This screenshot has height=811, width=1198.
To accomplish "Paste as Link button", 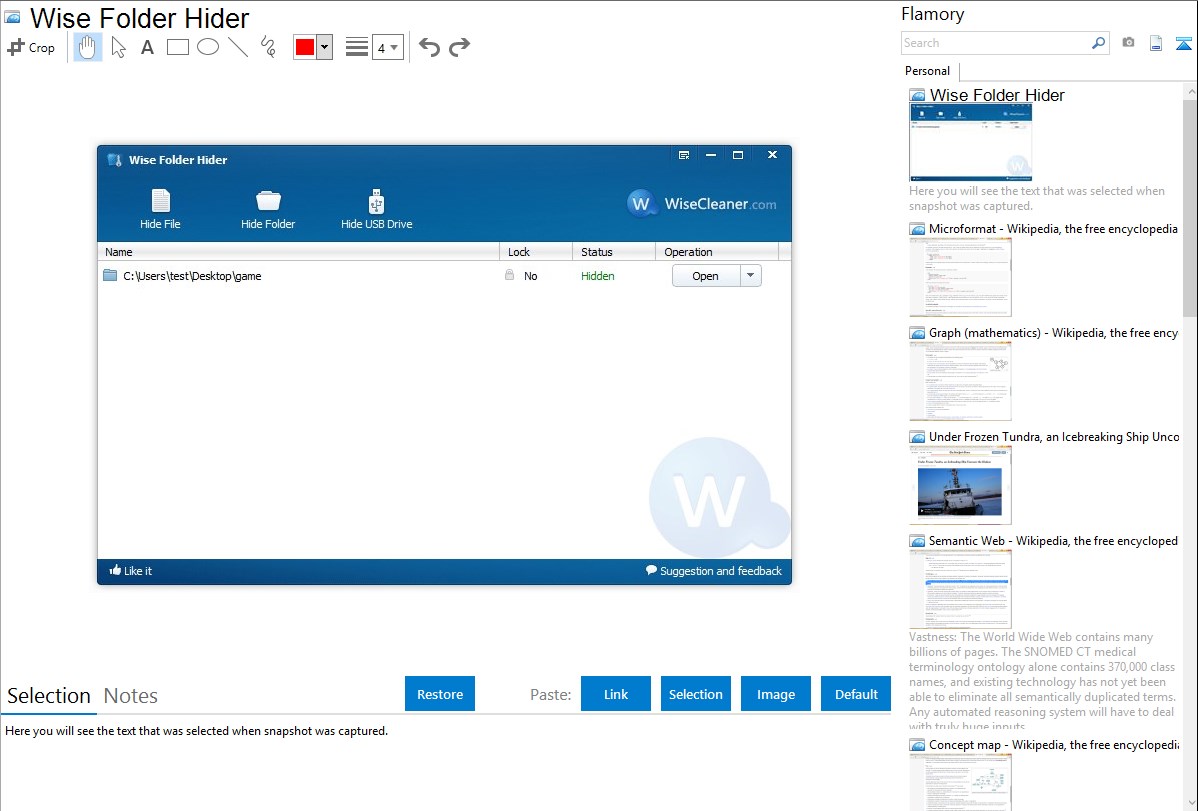I will coord(616,694).
